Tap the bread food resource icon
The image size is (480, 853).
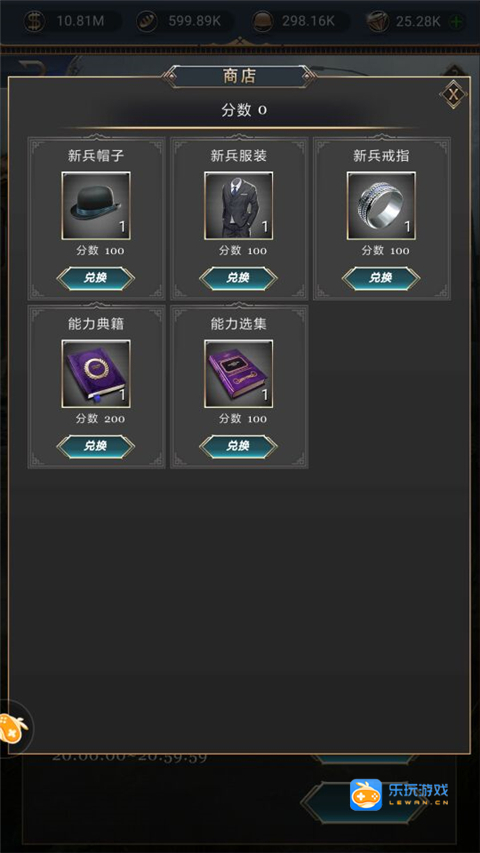point(147,22)
